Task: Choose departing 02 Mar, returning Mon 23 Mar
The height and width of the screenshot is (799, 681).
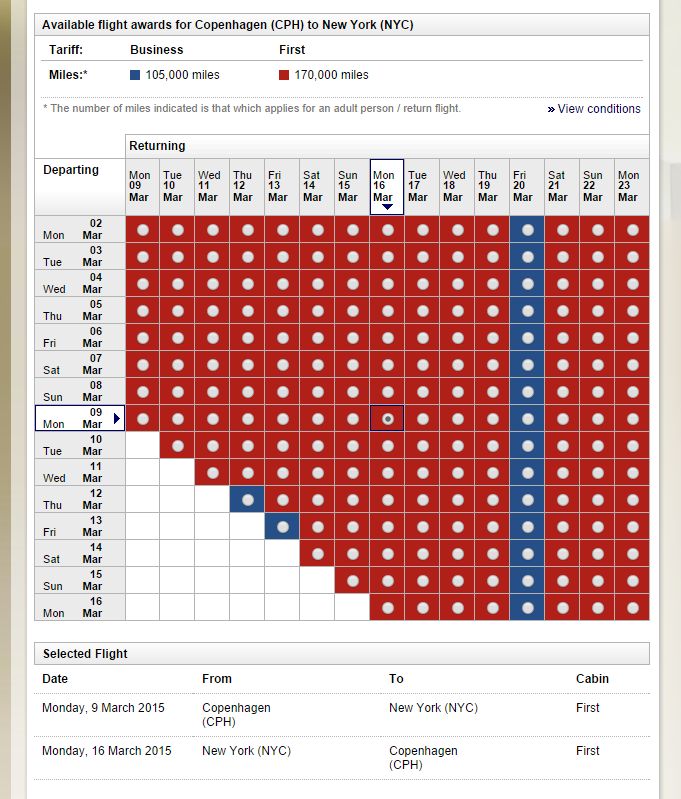Action: coord(632,229)
